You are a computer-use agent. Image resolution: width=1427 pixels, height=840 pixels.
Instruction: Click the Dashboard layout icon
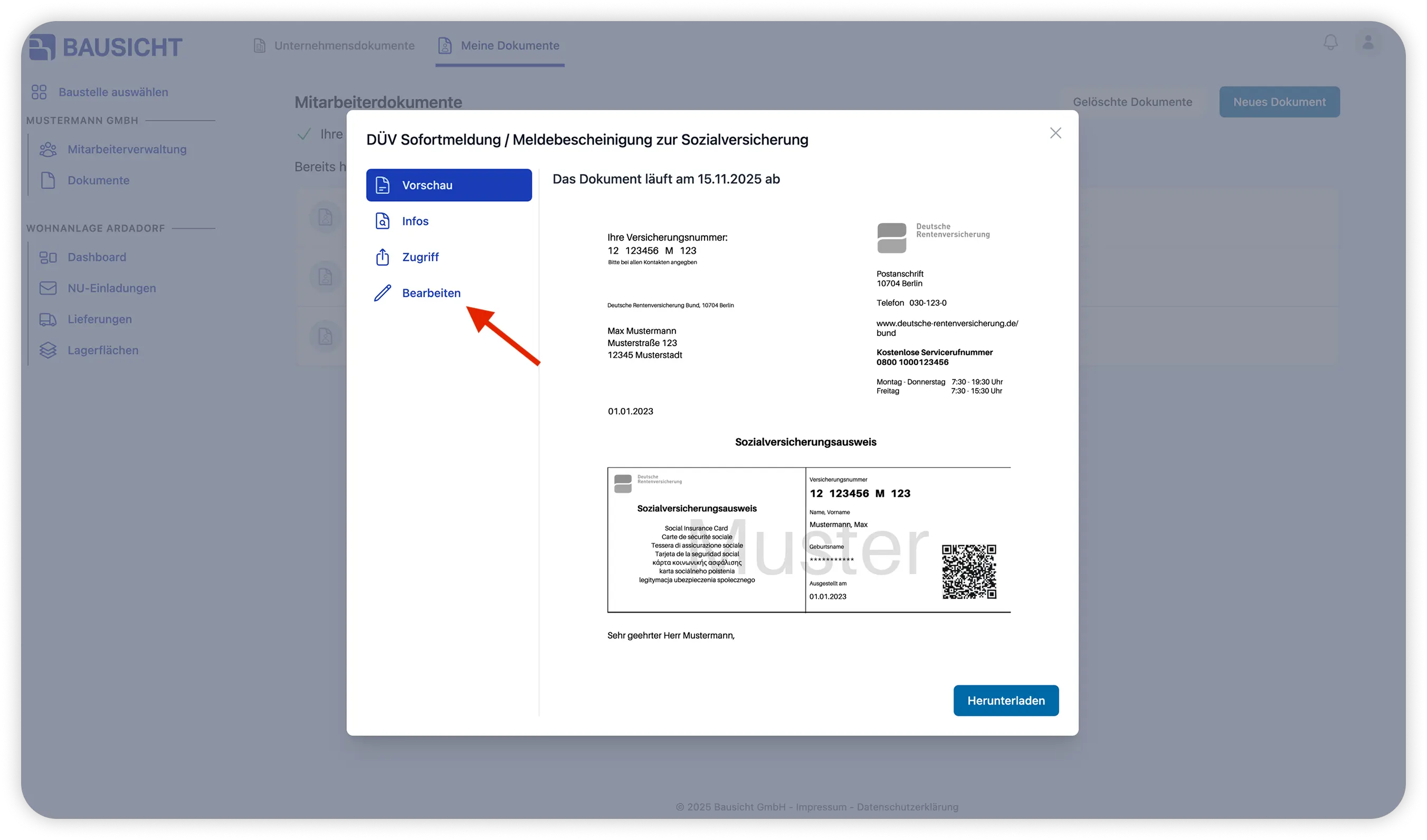click(x=48, y=257)
